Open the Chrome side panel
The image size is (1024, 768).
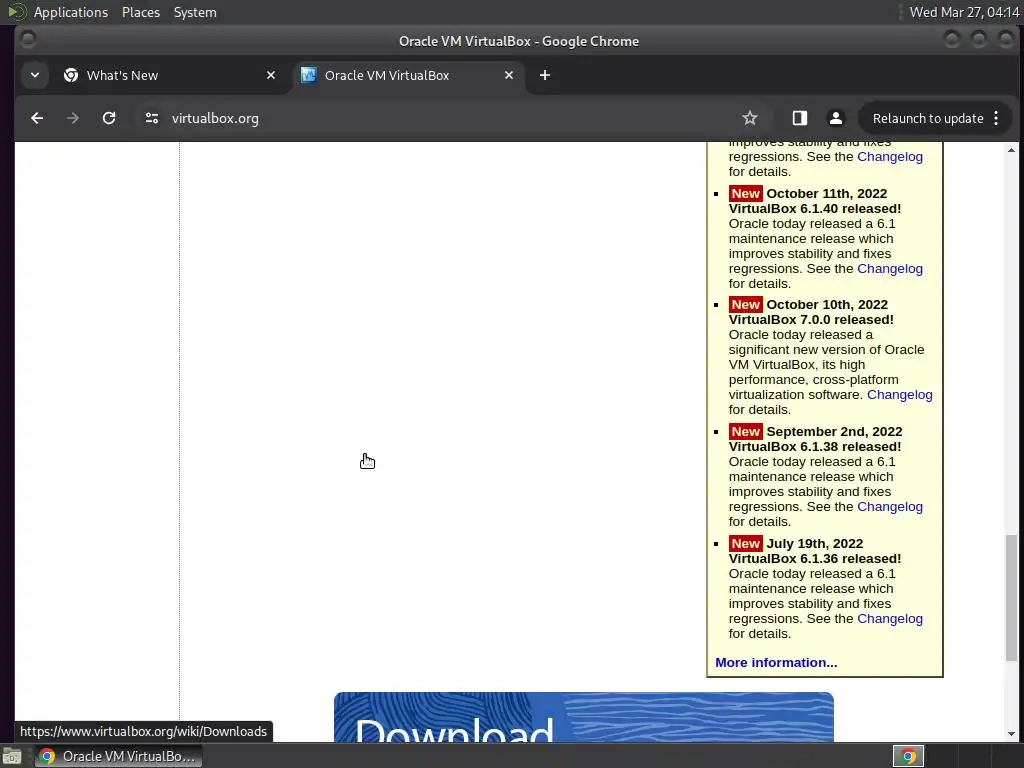tap(799, 118)
